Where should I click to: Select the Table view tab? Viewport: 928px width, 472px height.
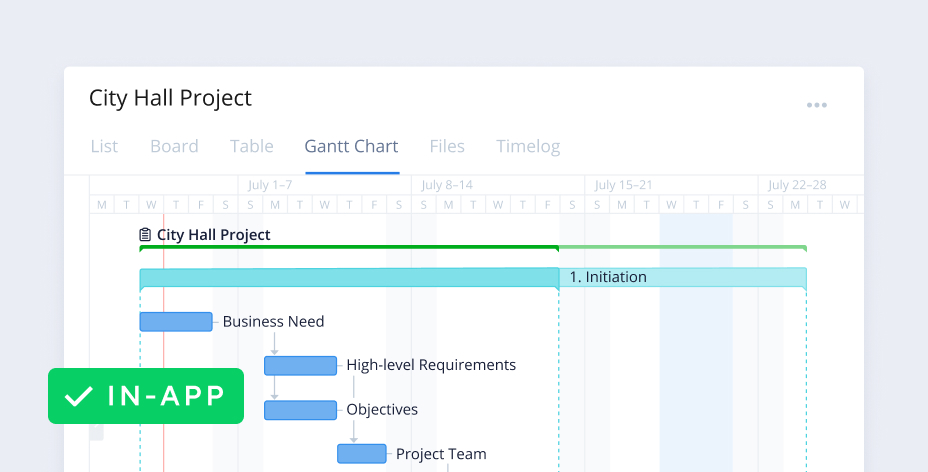pyautogui.click(x=251, y=146)
